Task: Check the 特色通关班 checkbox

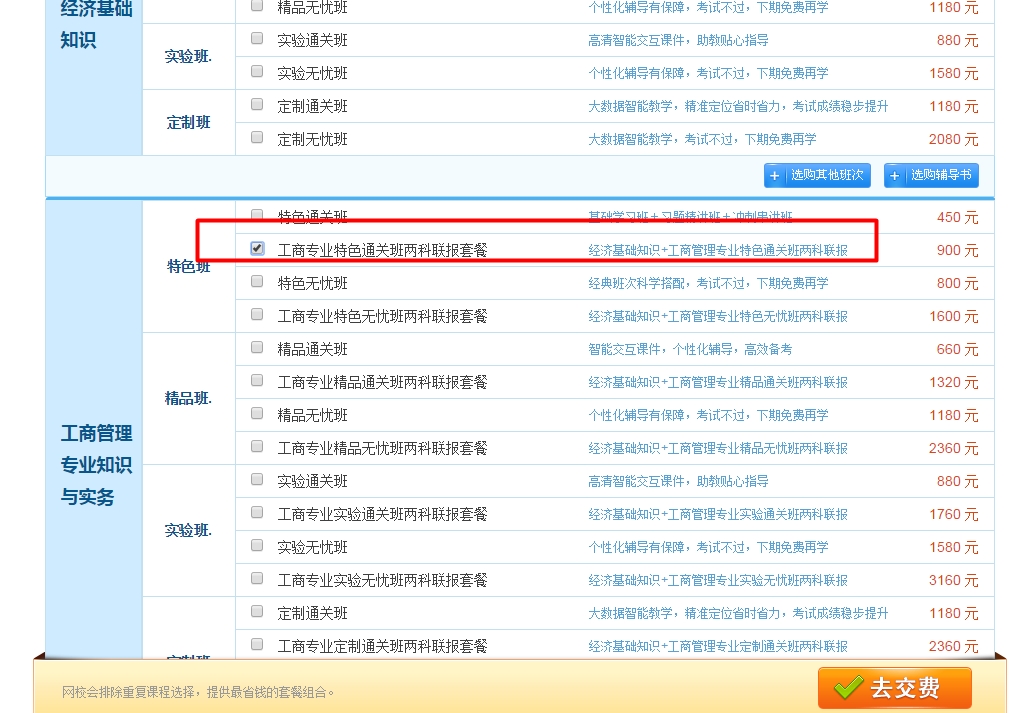Action: point(257,216)
